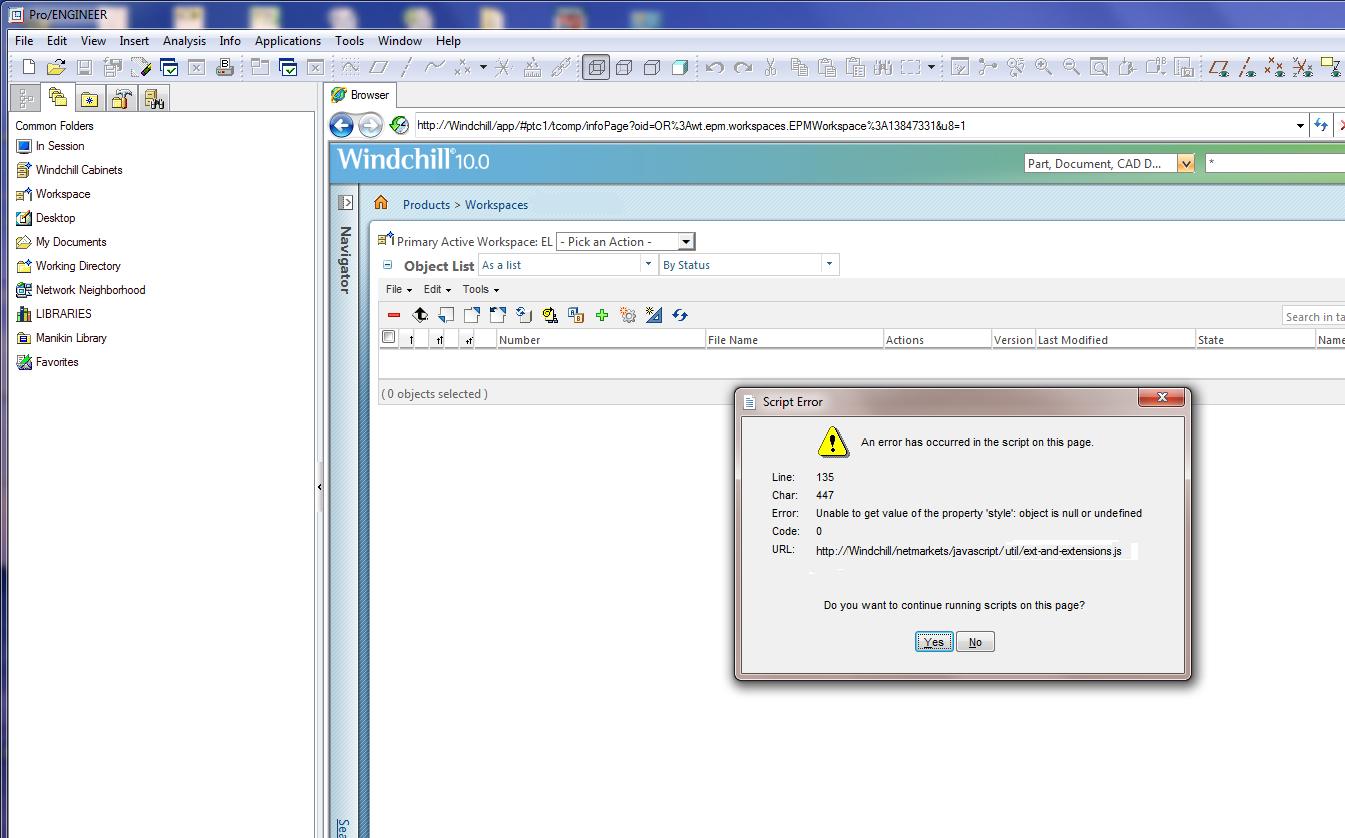The image size is (1345, 838).
Task: Open the Object List Tools menu
Action: coord(480,289)
